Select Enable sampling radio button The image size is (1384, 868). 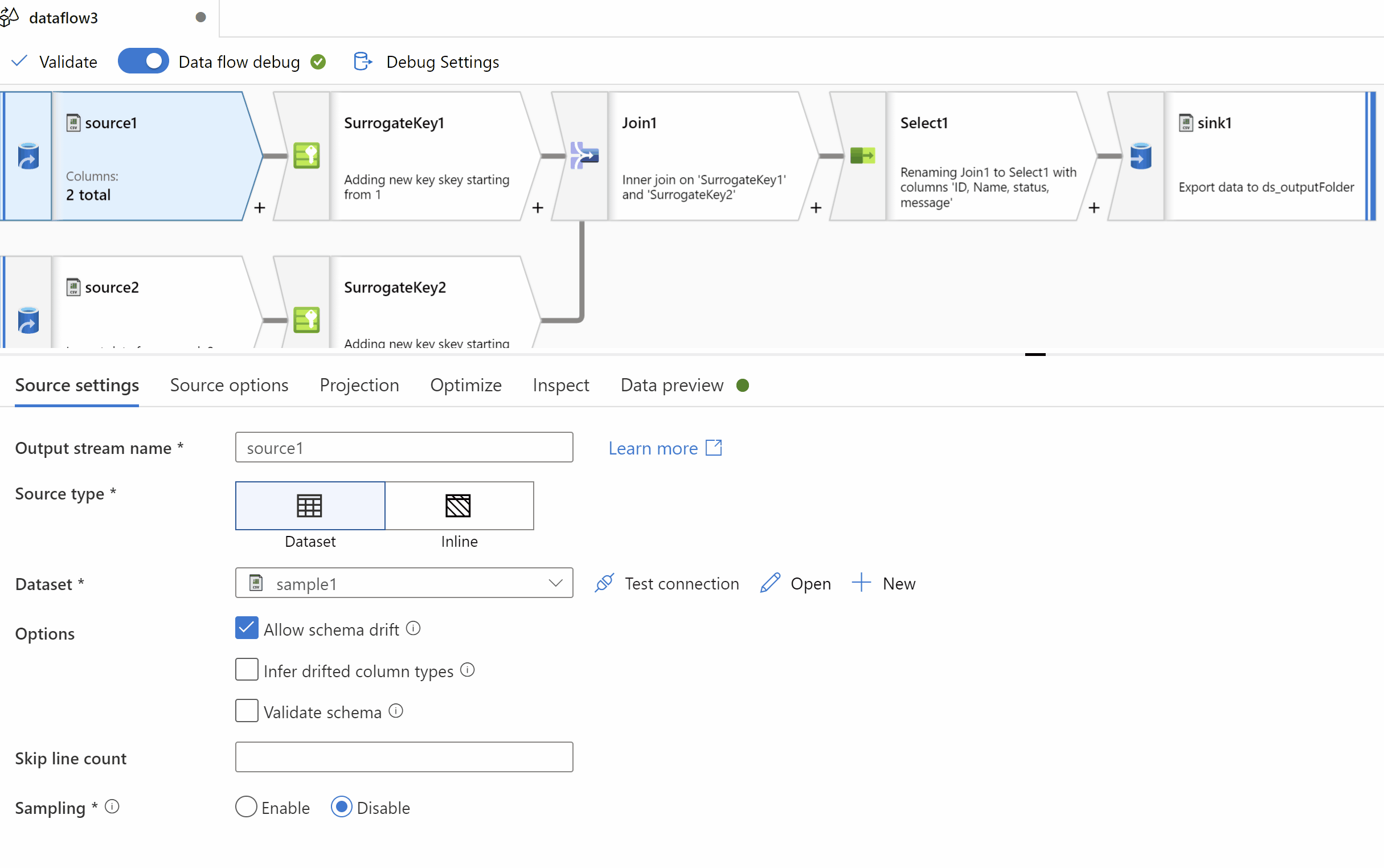pyautogui.click(x=246, y=806)
